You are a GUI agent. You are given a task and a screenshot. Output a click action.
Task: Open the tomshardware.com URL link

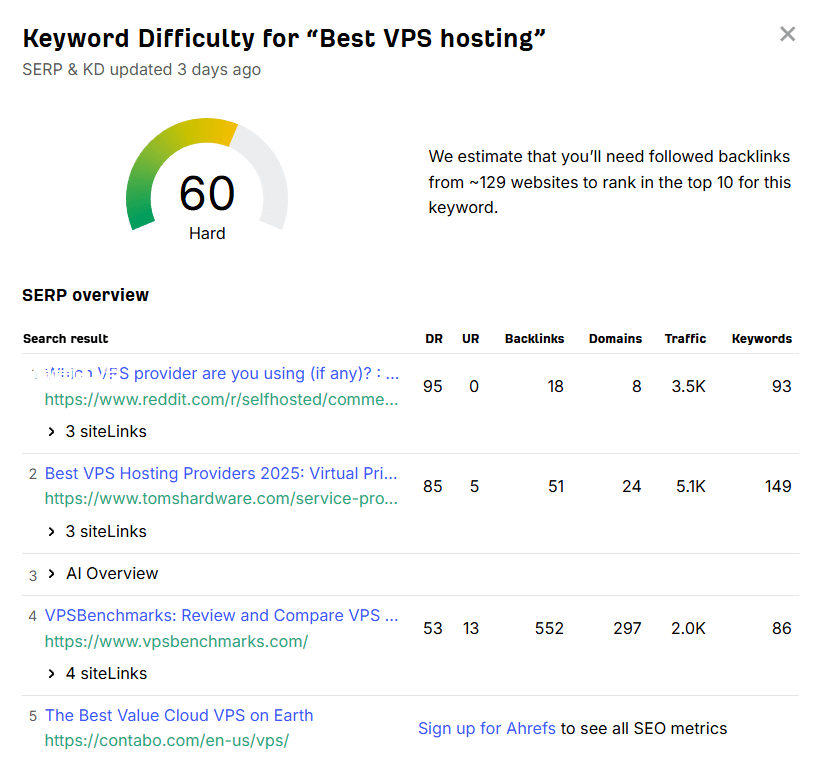221,499
